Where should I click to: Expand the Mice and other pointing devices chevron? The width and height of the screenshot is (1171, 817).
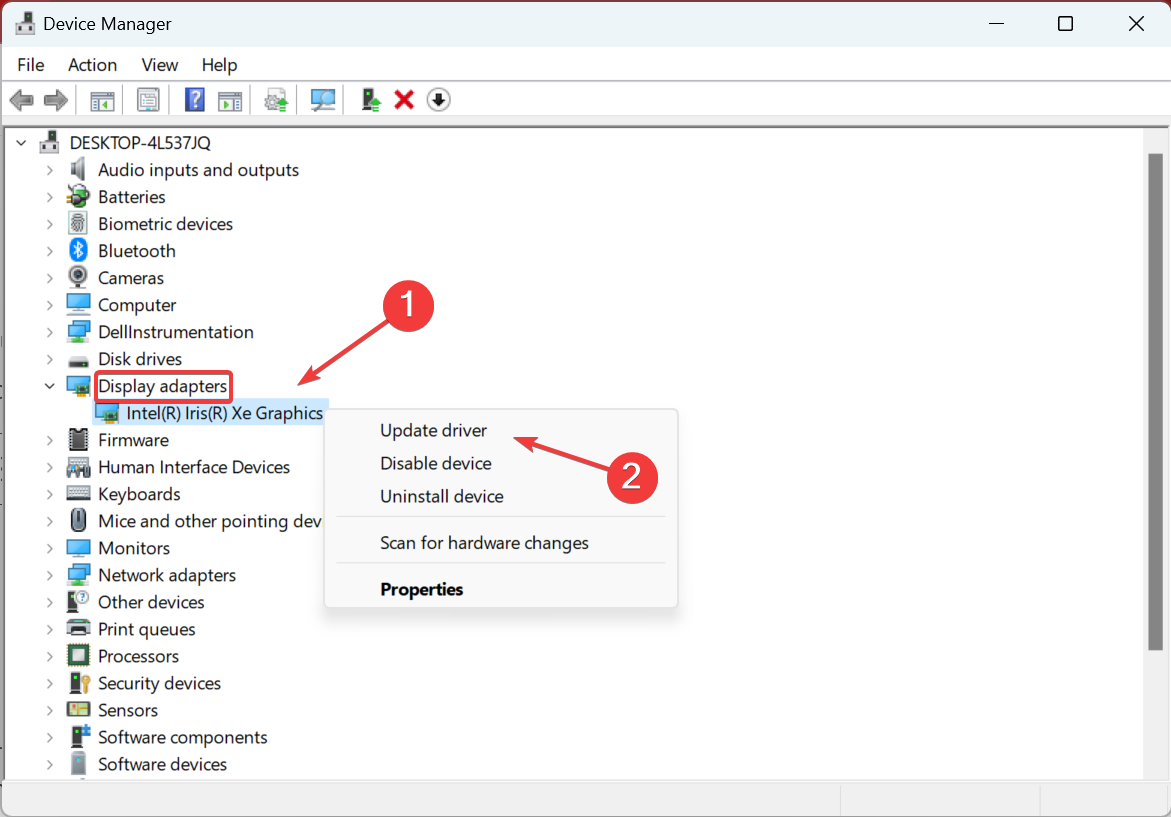[49, 521]
